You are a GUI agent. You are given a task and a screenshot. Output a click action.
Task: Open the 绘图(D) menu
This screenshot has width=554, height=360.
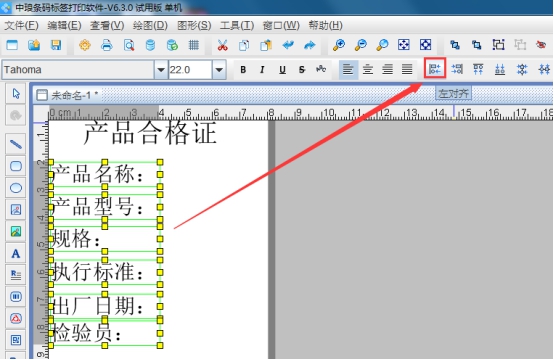150,25
